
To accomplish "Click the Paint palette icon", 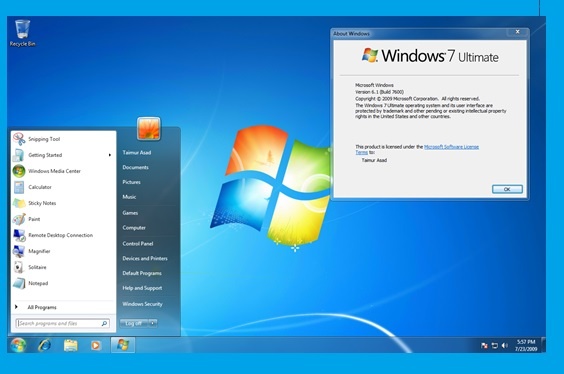I will 19,219.
